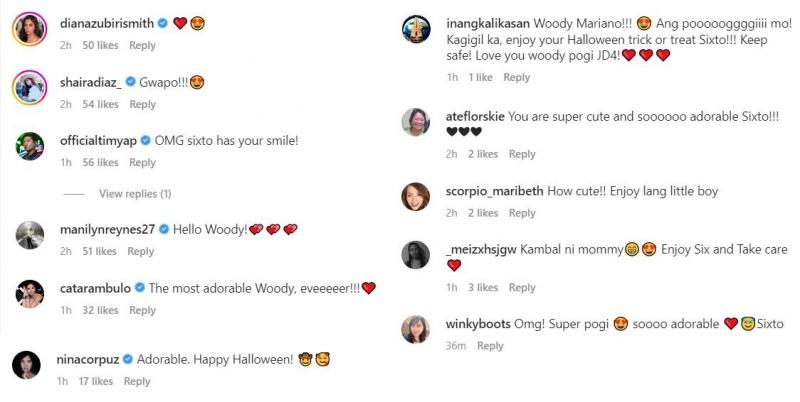The height and width of the screenshot is (402, 800).
Task: Click ateflorskie's profile photo
Action: click(415, 123)
